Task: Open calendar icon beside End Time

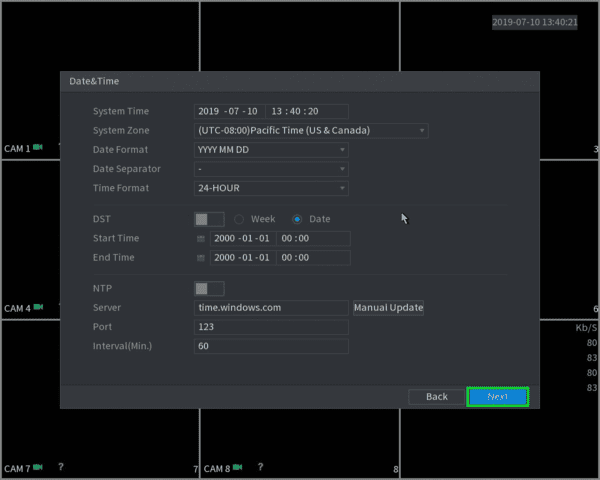Action: [x=201, y=258]
